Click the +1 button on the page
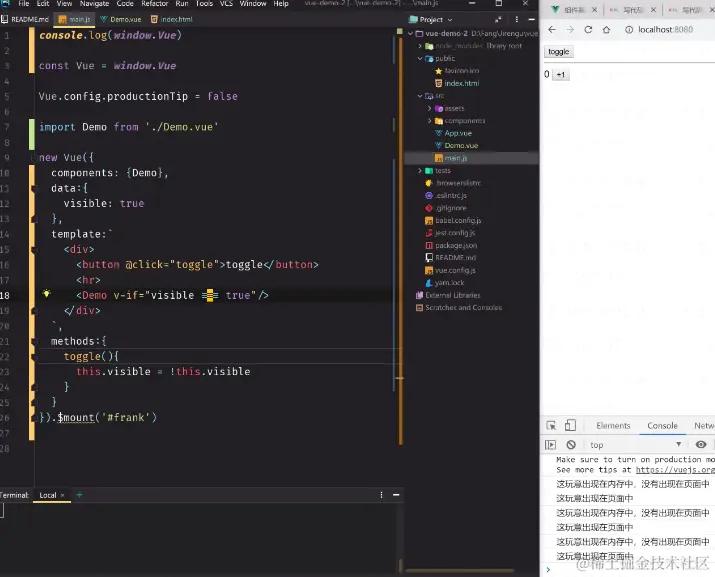 click(x=561, y=75)
